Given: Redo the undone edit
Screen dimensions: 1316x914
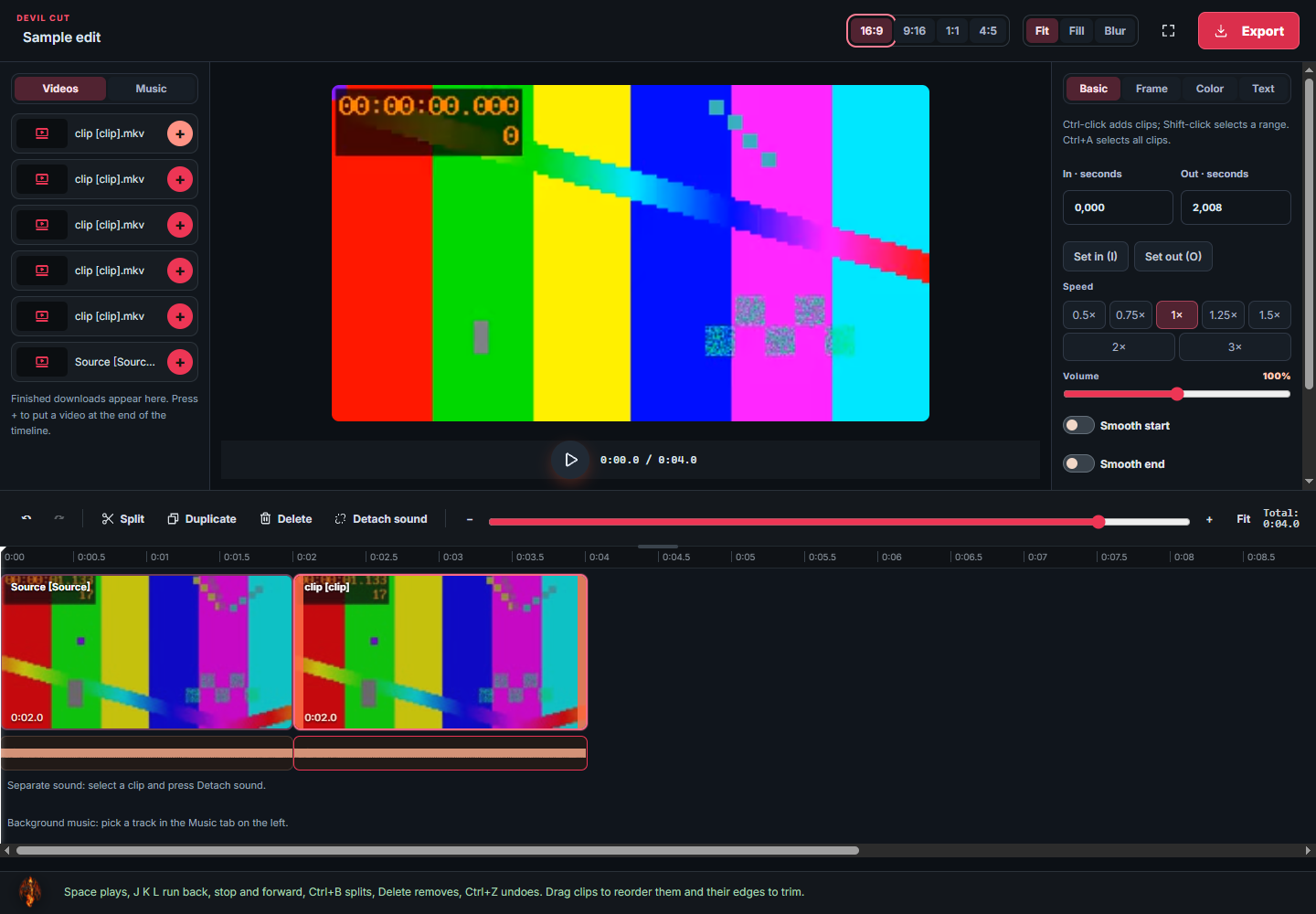Looking at the screenshot, I should [x=59, y=518].
